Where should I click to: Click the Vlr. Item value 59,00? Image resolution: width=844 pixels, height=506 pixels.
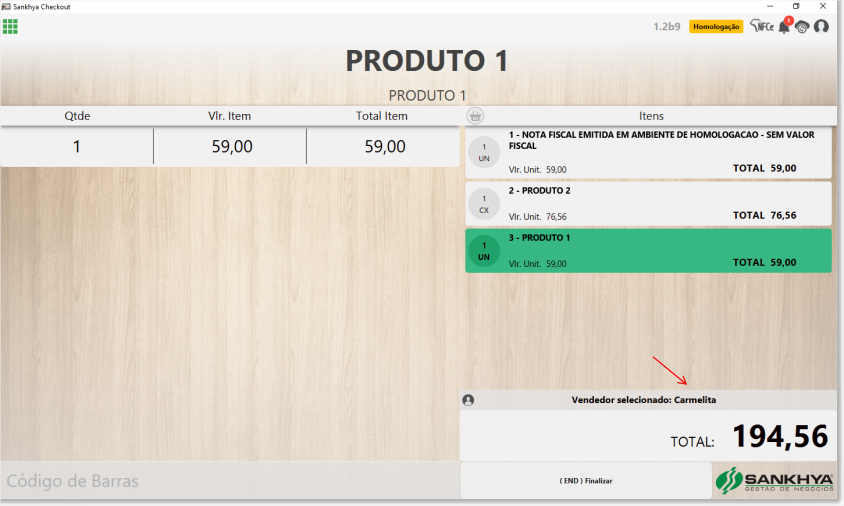230,146
